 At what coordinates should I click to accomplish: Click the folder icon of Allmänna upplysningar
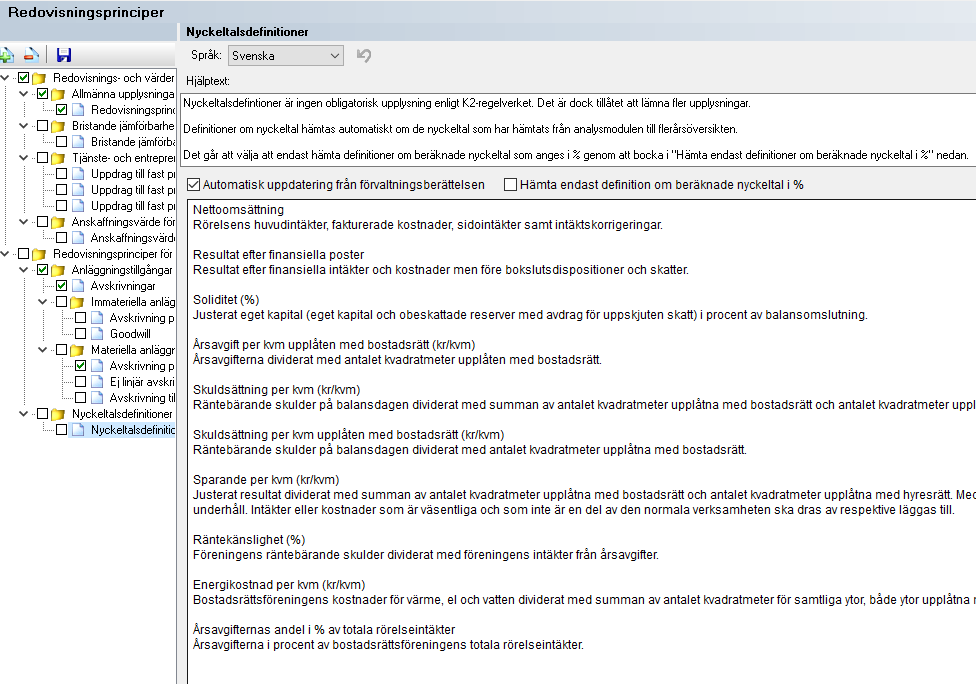(59, 94)
